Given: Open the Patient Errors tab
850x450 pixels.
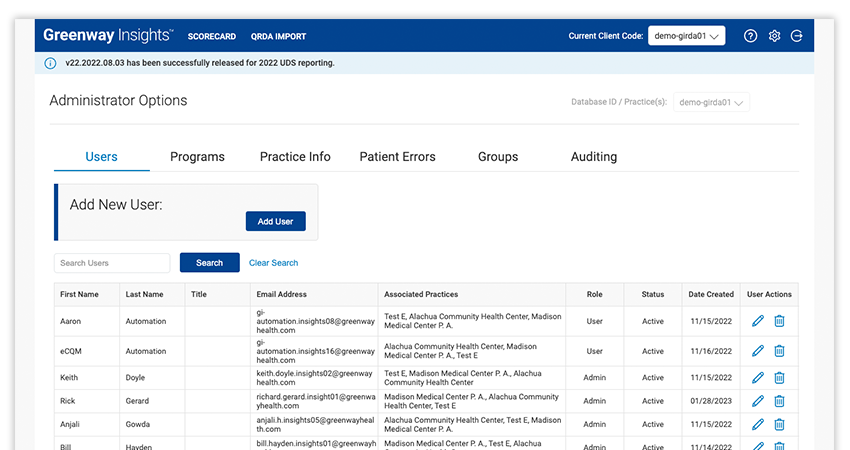Looking at the screenshot, I should pos(399,157).
